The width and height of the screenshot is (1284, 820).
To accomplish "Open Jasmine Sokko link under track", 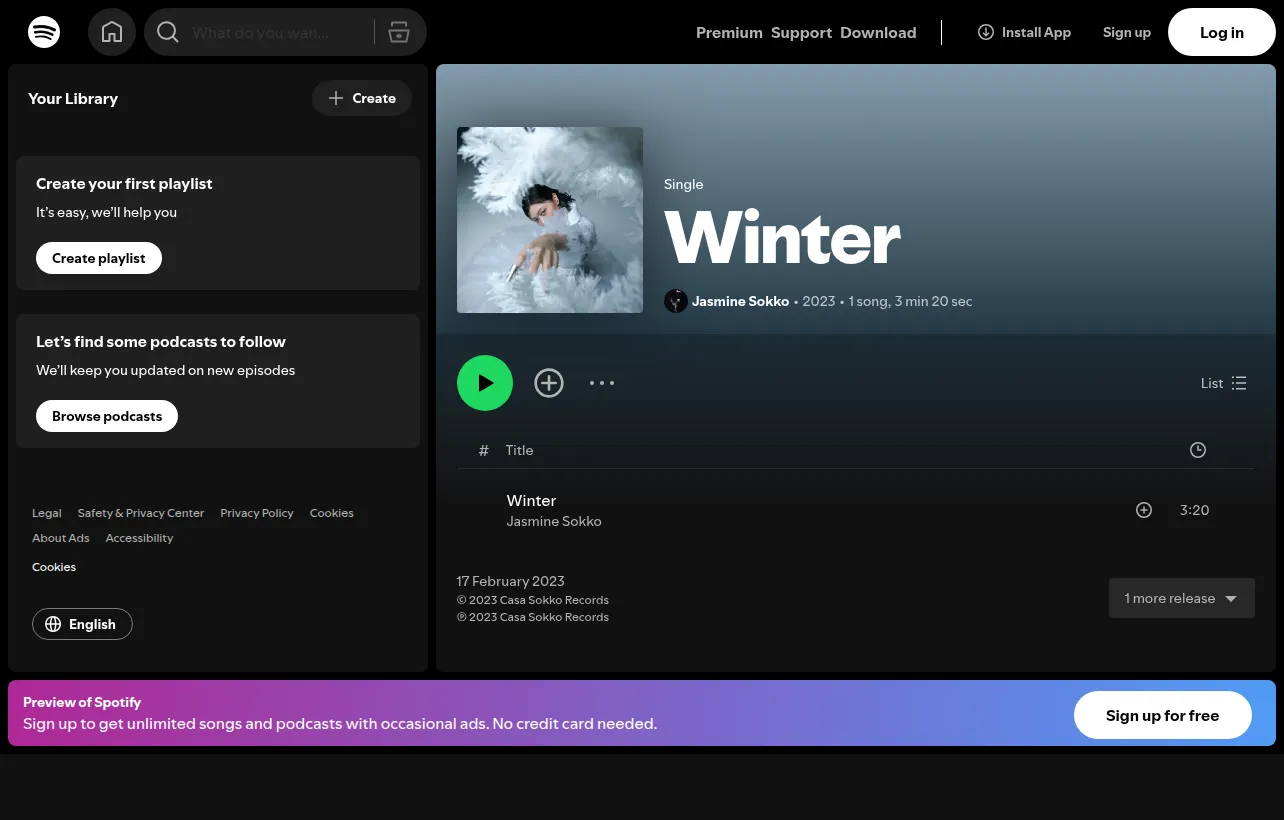I will coord(554,521).
